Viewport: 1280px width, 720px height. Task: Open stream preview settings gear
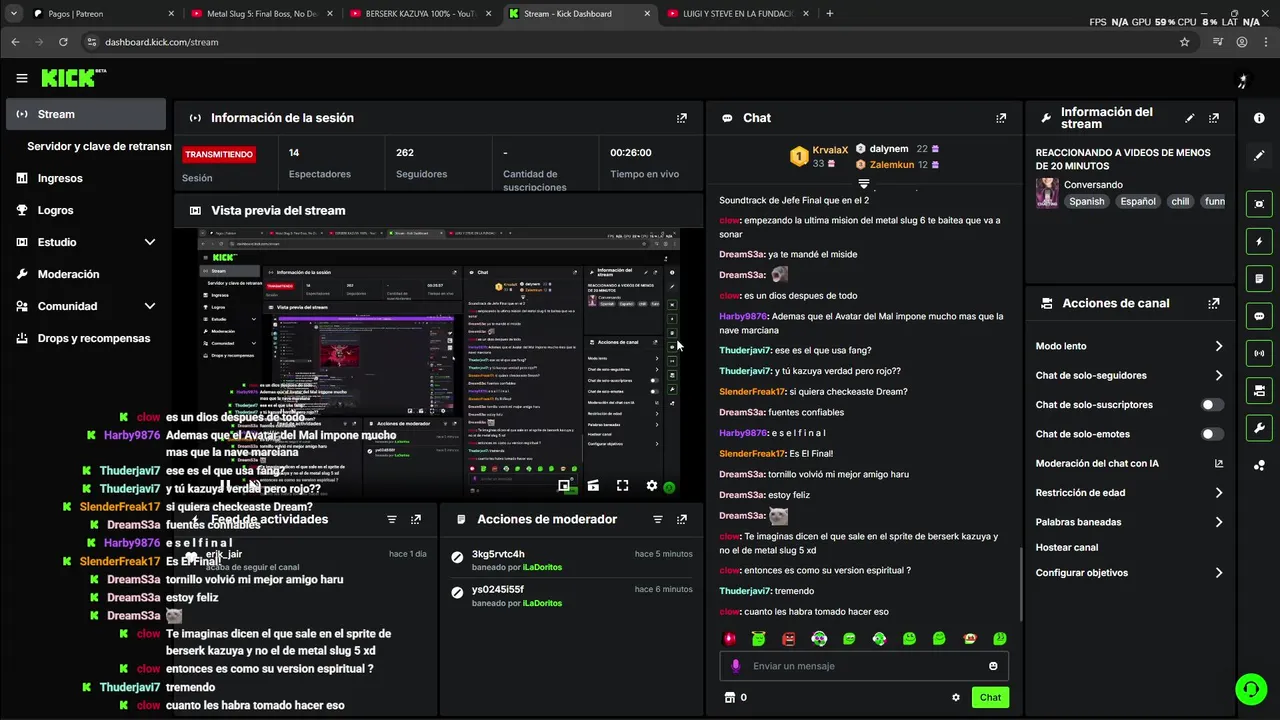[x=652, y=486]
